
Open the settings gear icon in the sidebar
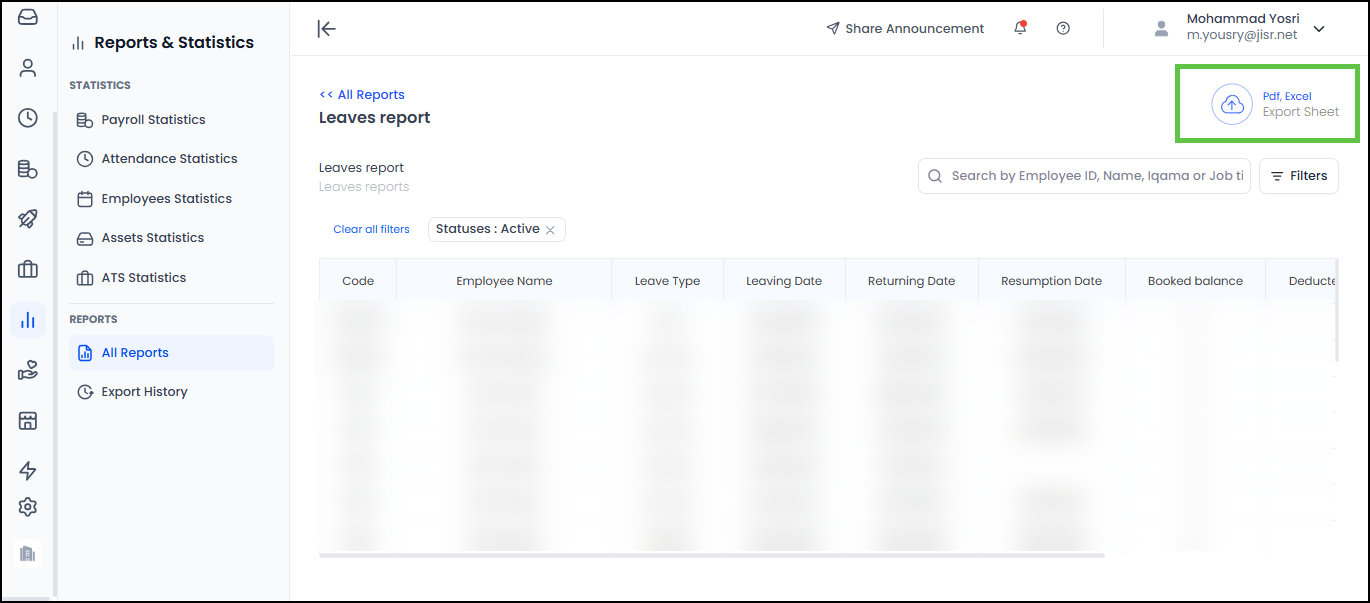coord(27,507)
